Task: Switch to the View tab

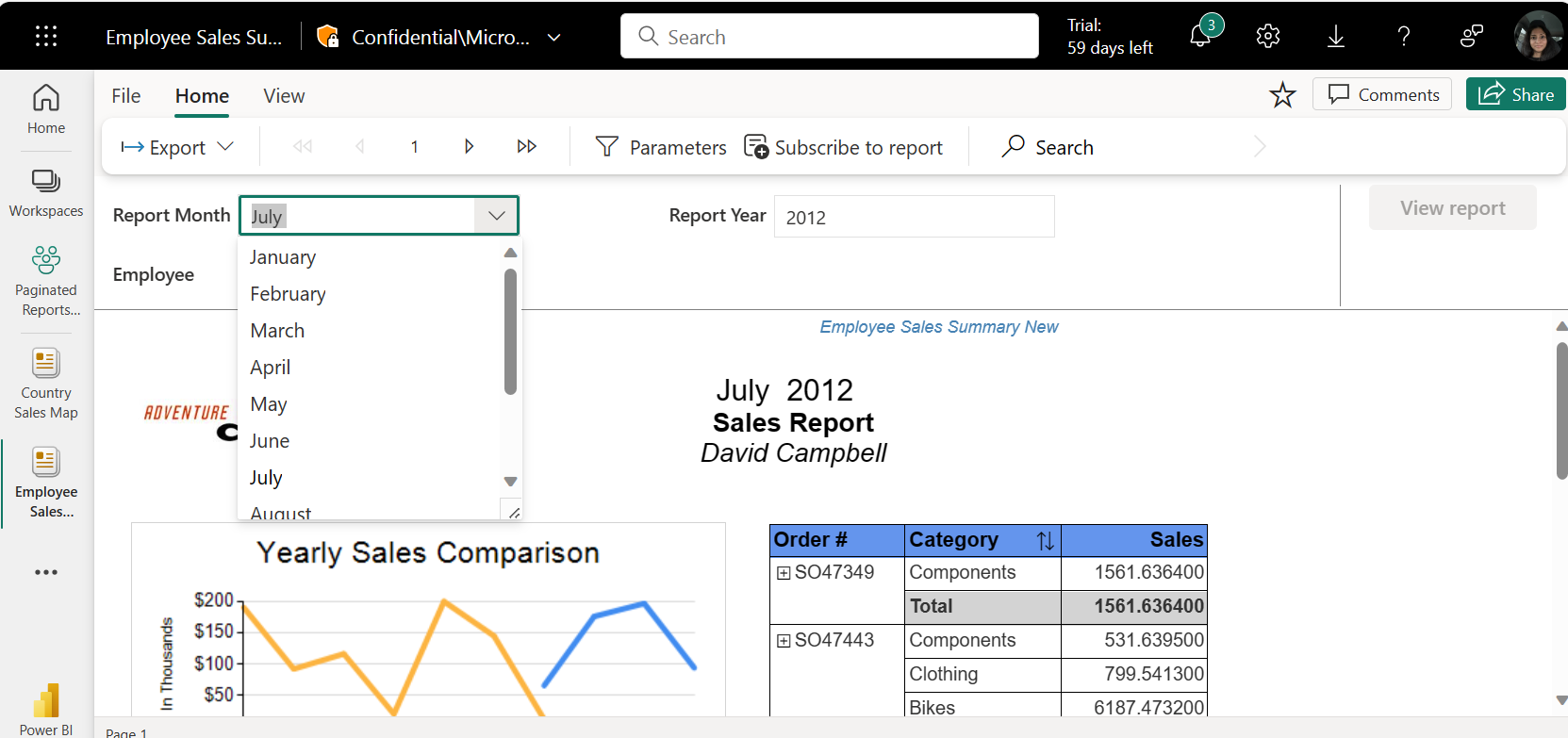Action: coord(284,96)
